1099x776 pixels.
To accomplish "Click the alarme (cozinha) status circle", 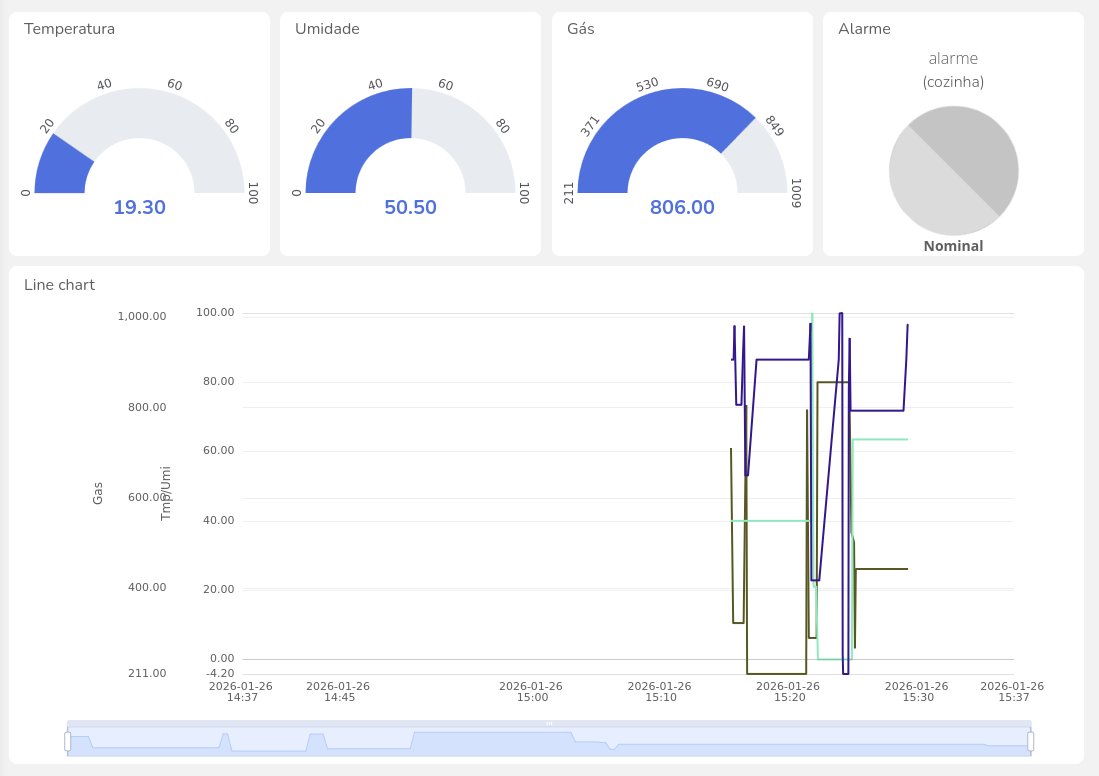I will point(953,170).
